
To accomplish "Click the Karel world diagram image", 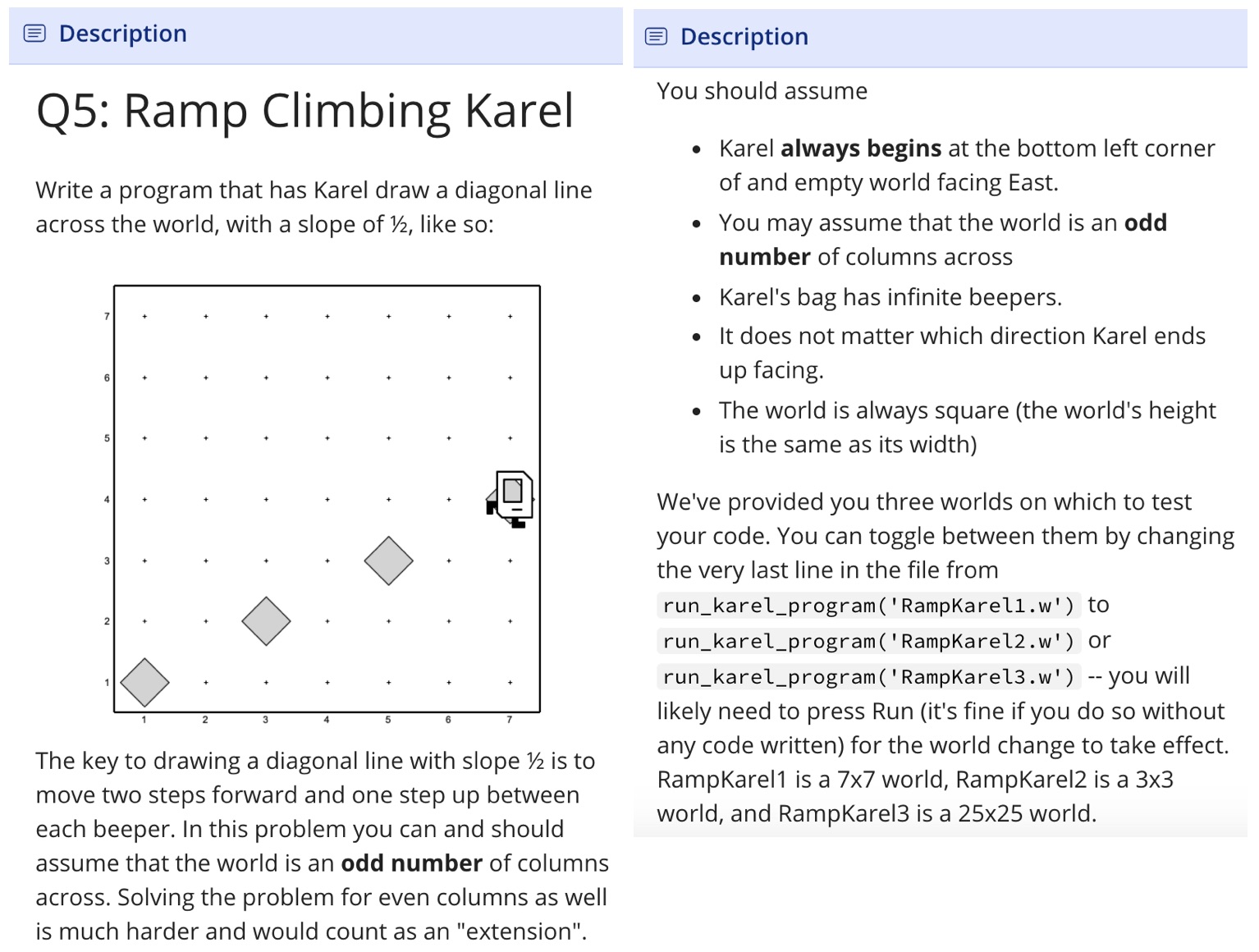I will 320,504.
